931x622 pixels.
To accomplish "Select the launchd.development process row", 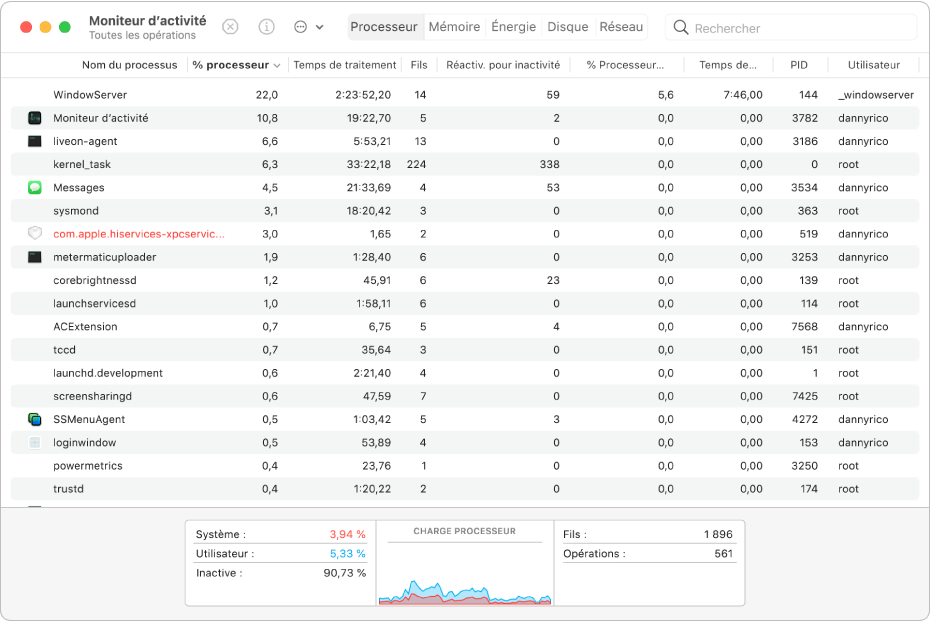I will pos(465,373).
